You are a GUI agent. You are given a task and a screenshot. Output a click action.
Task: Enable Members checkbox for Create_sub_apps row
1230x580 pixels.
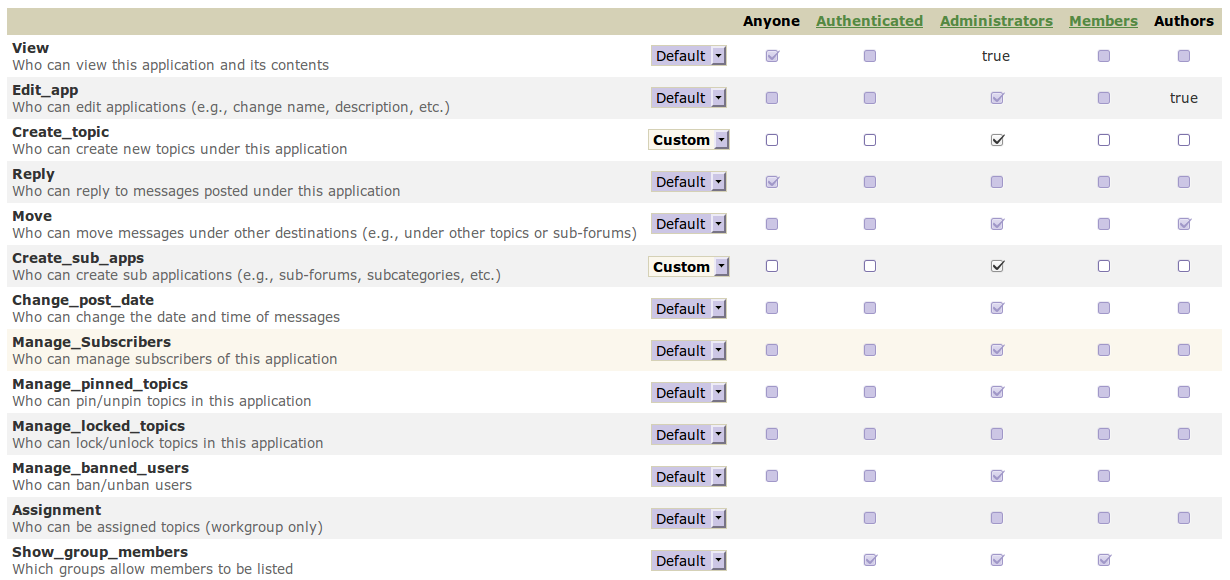(1104, 267)
